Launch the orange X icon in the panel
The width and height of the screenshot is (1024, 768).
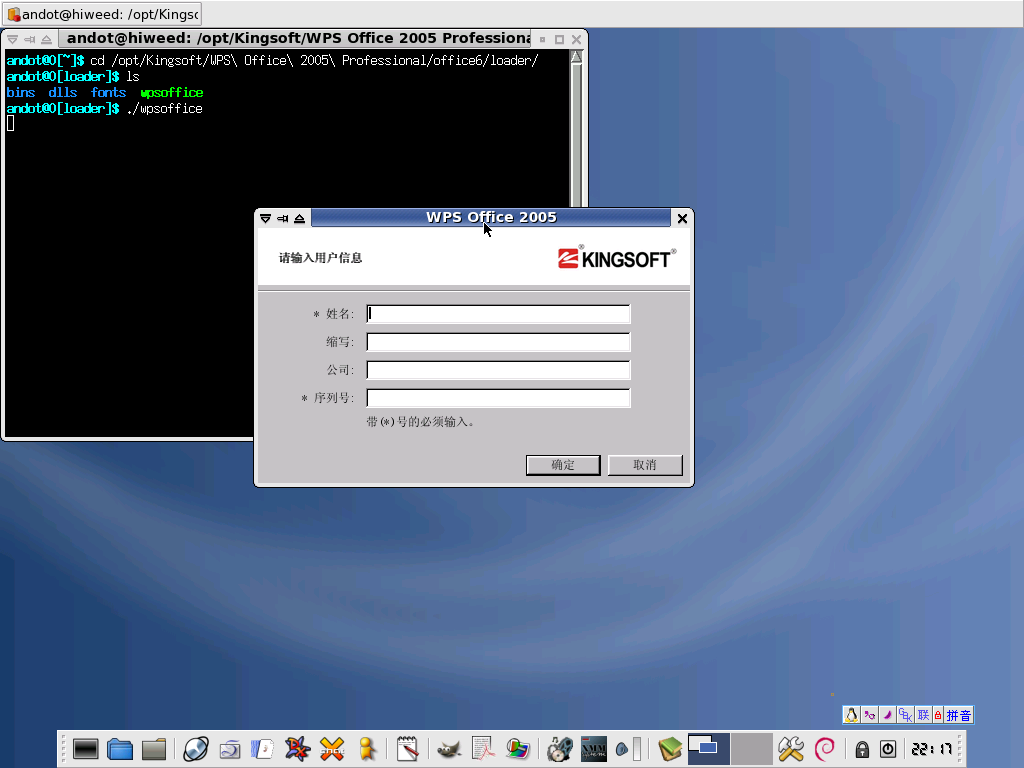tap(332, 749)
